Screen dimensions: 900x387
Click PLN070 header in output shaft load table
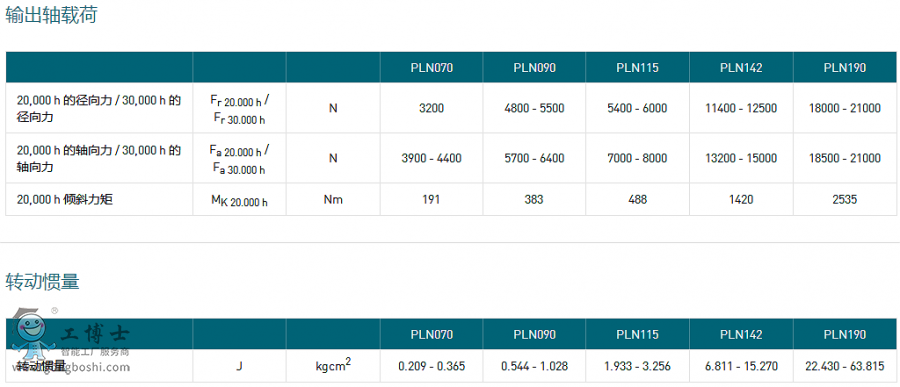pos(431,68)
